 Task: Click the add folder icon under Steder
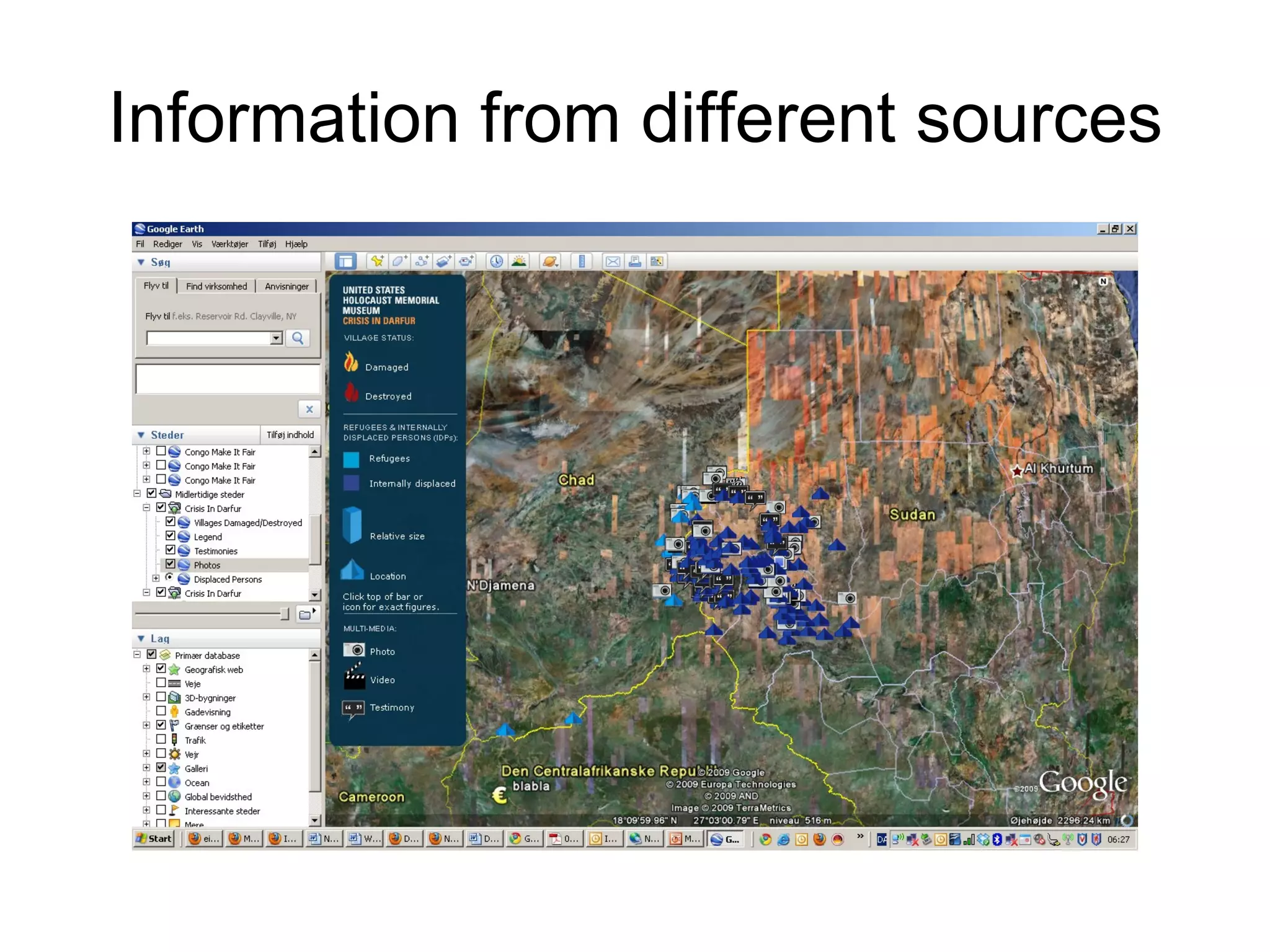[308, 614]
